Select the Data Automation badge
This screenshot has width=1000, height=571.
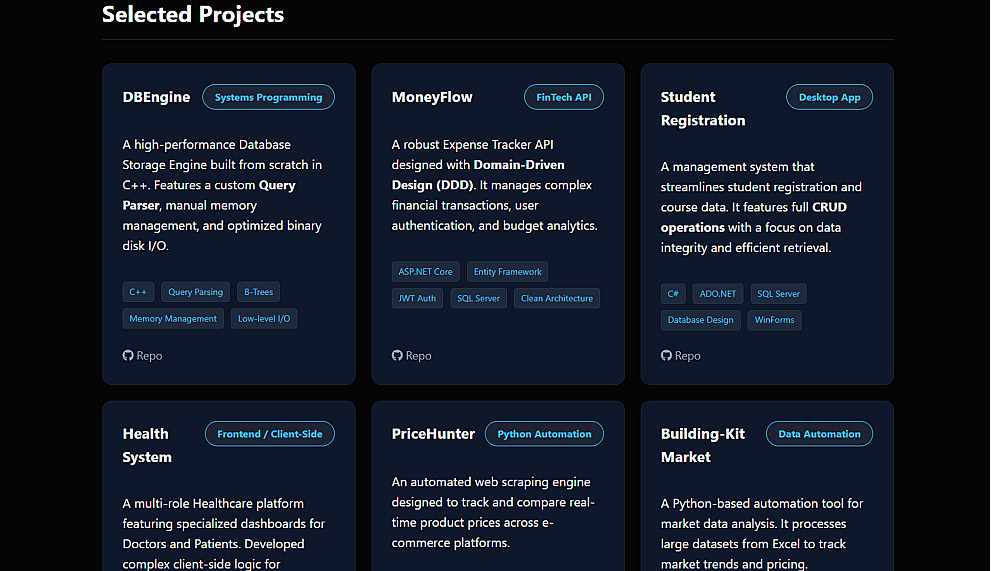pos(819,434)
